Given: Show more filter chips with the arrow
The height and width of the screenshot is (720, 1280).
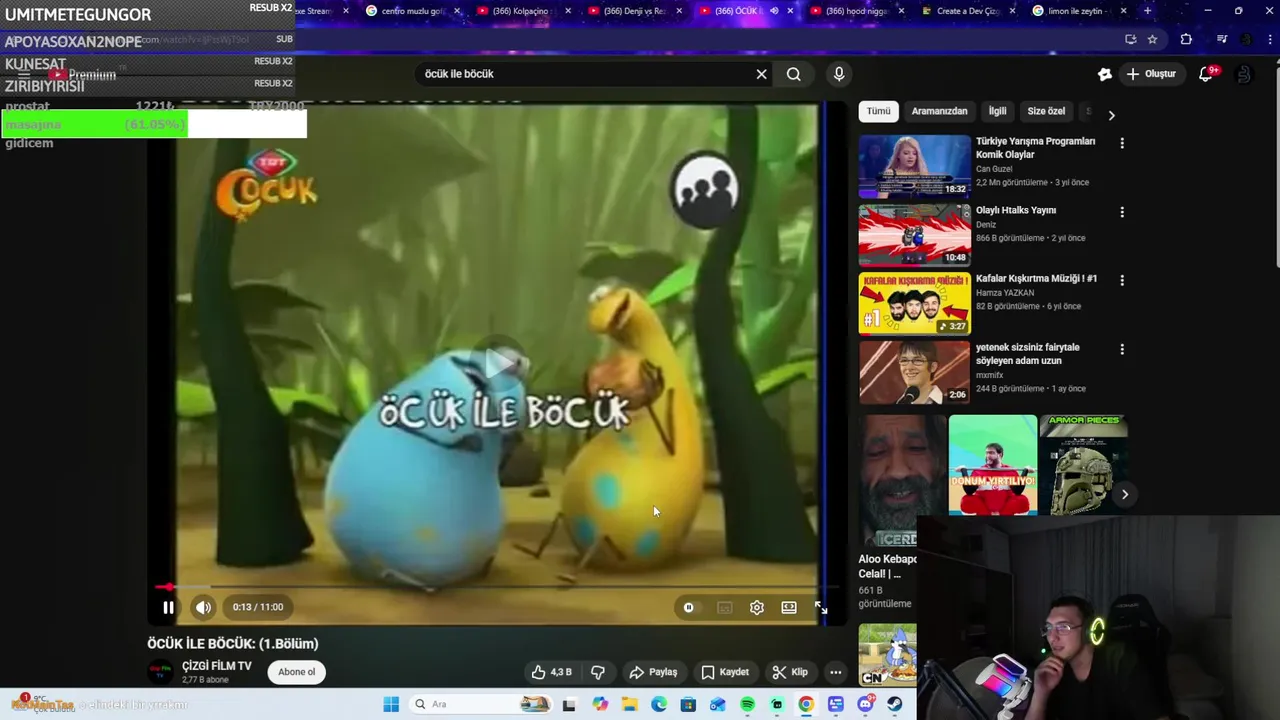Looking at the screenshot, I should tap(1111, 115).
